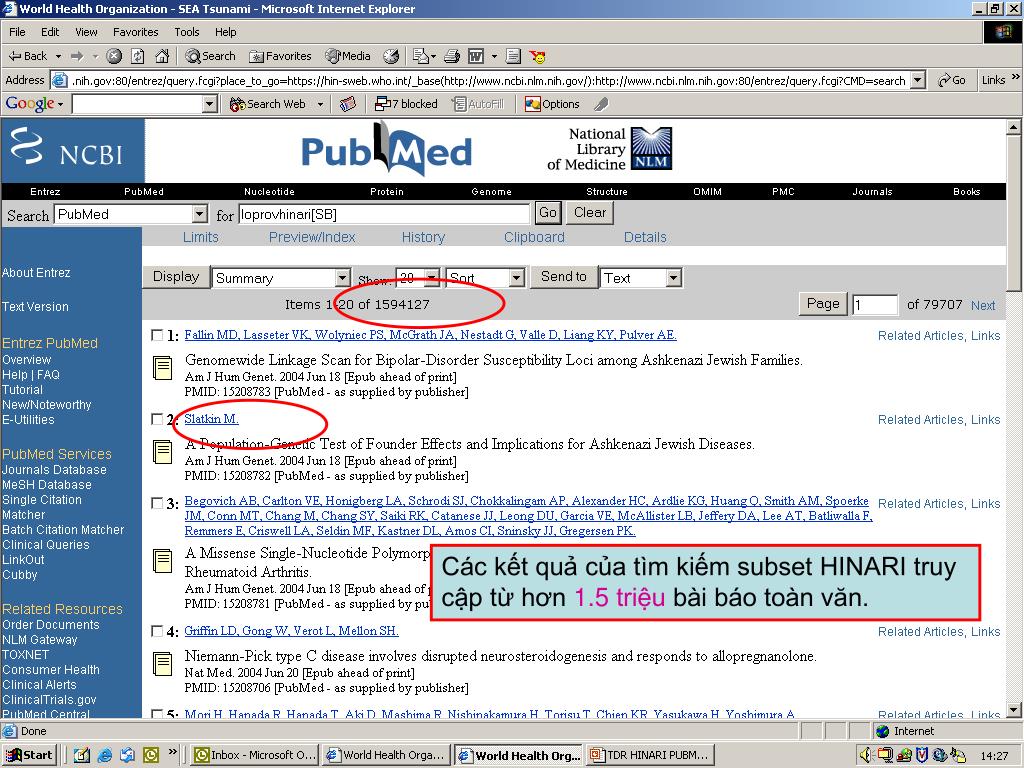This screenshot has height=768, width=1024.
Task: Click the Forward arrow in the toolbar
Action: [77, 56]
